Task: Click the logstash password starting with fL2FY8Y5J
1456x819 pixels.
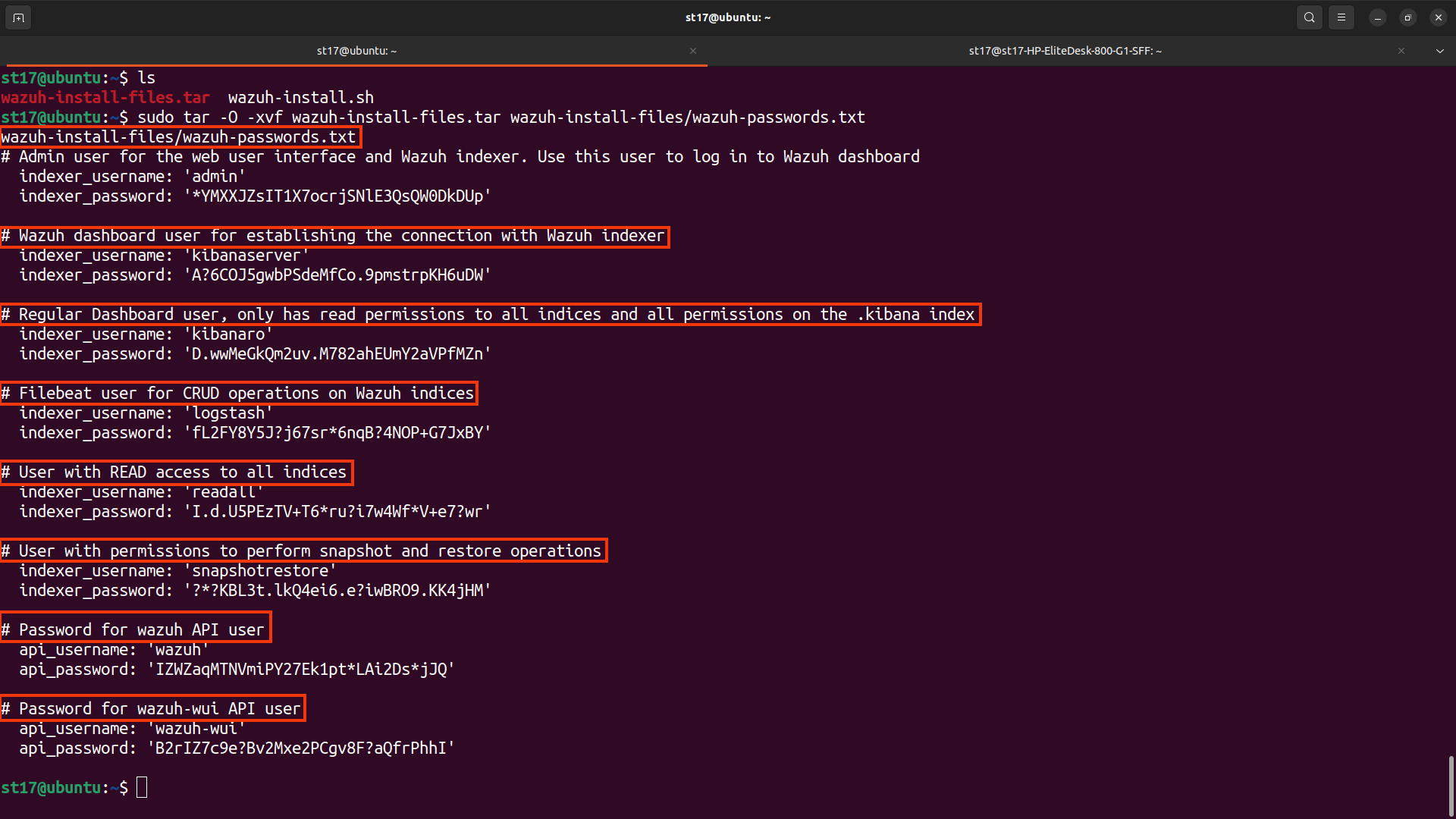Action: click(337, 432)
